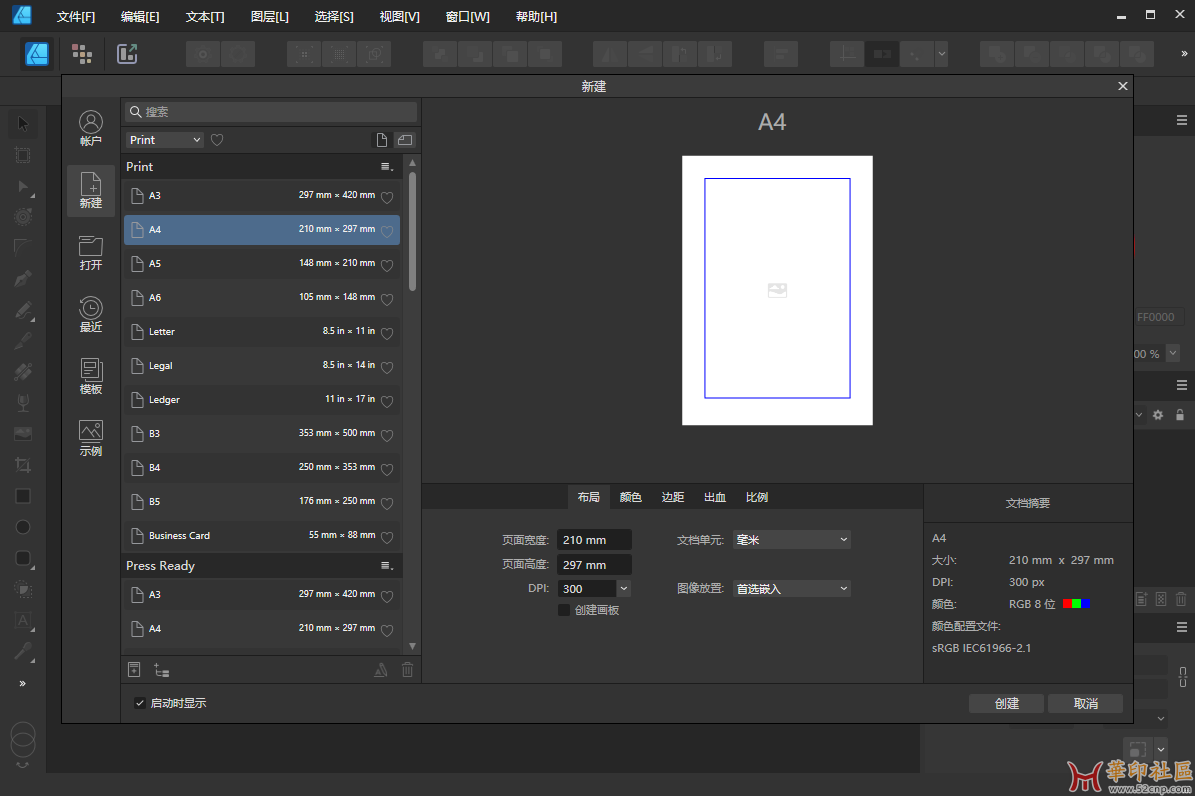Screen dimensions: 1195x796
Task: Select the Ellipse shape tool
Action: 23,528
